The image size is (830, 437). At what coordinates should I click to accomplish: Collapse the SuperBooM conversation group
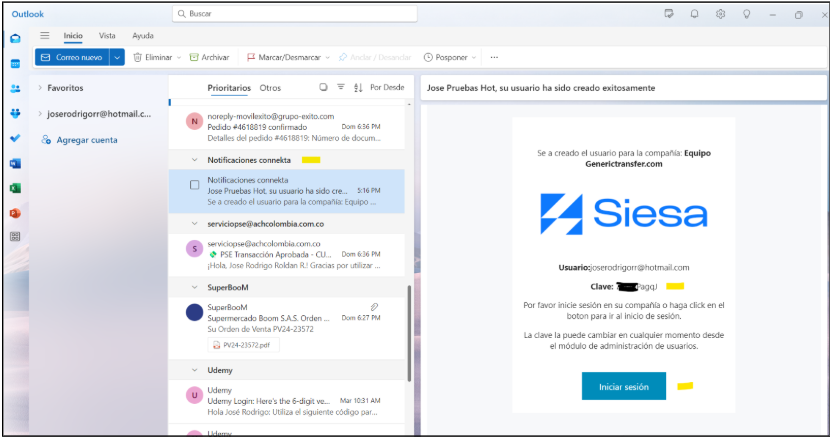(194, 286)
